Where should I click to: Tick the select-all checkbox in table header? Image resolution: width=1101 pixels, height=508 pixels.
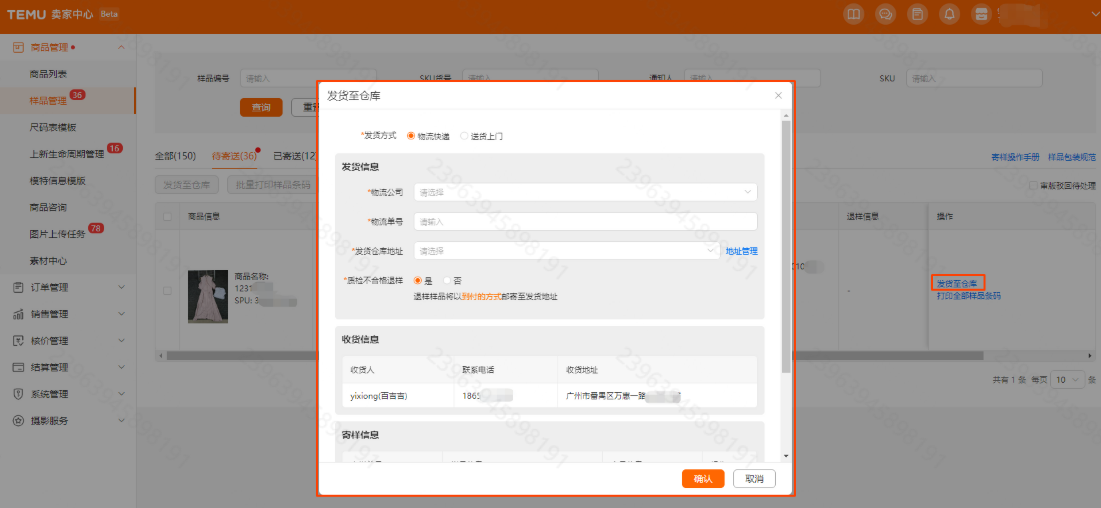tap(167, 216)
